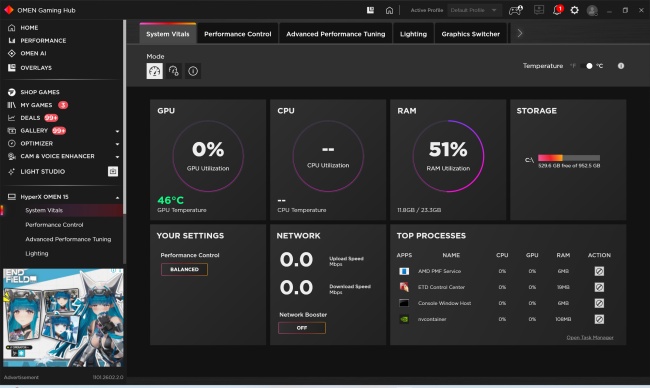Switch to the Lighting tab
650x388 pixels.
coord(413,34)
